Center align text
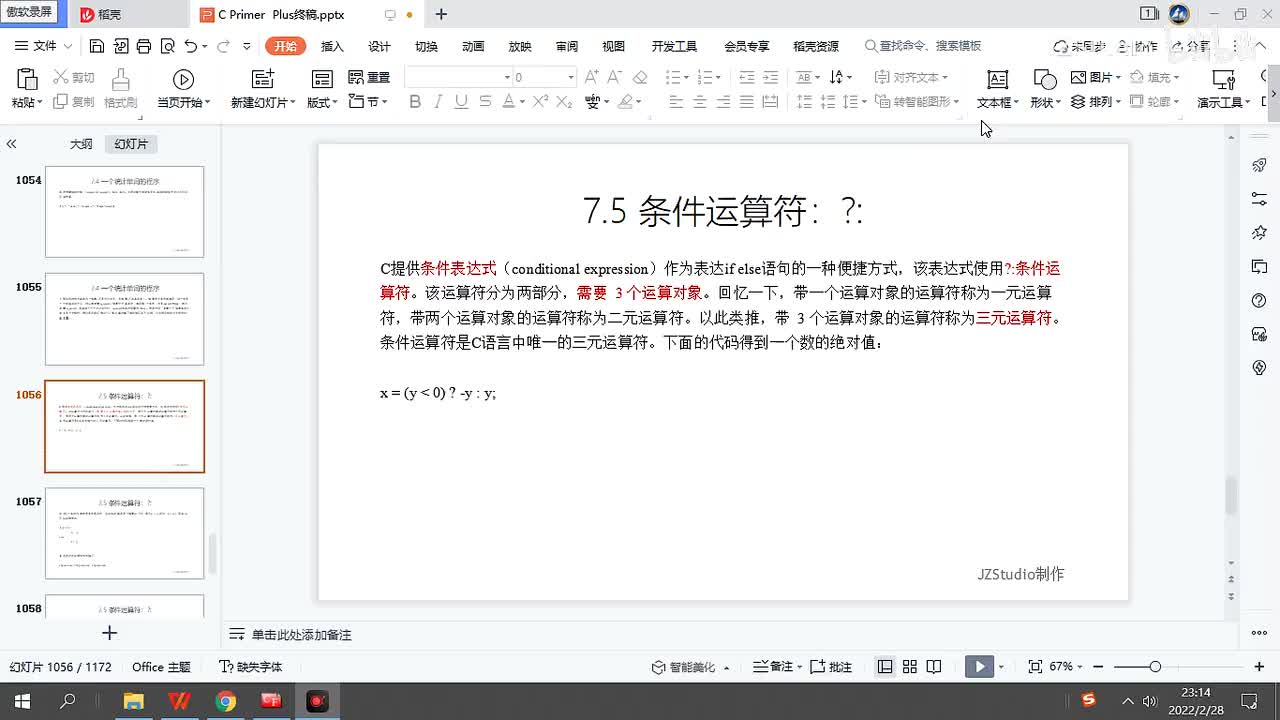The width and height of the screenshot is (1280, 720). pos(699,101)
